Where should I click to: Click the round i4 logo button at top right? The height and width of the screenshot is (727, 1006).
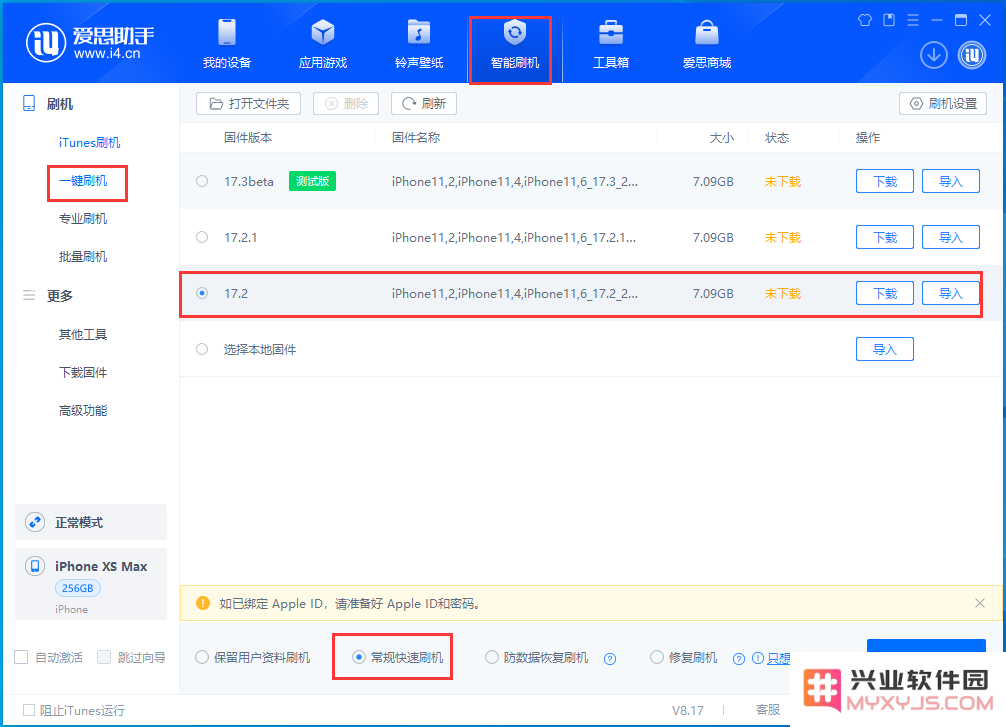(972, 55)
